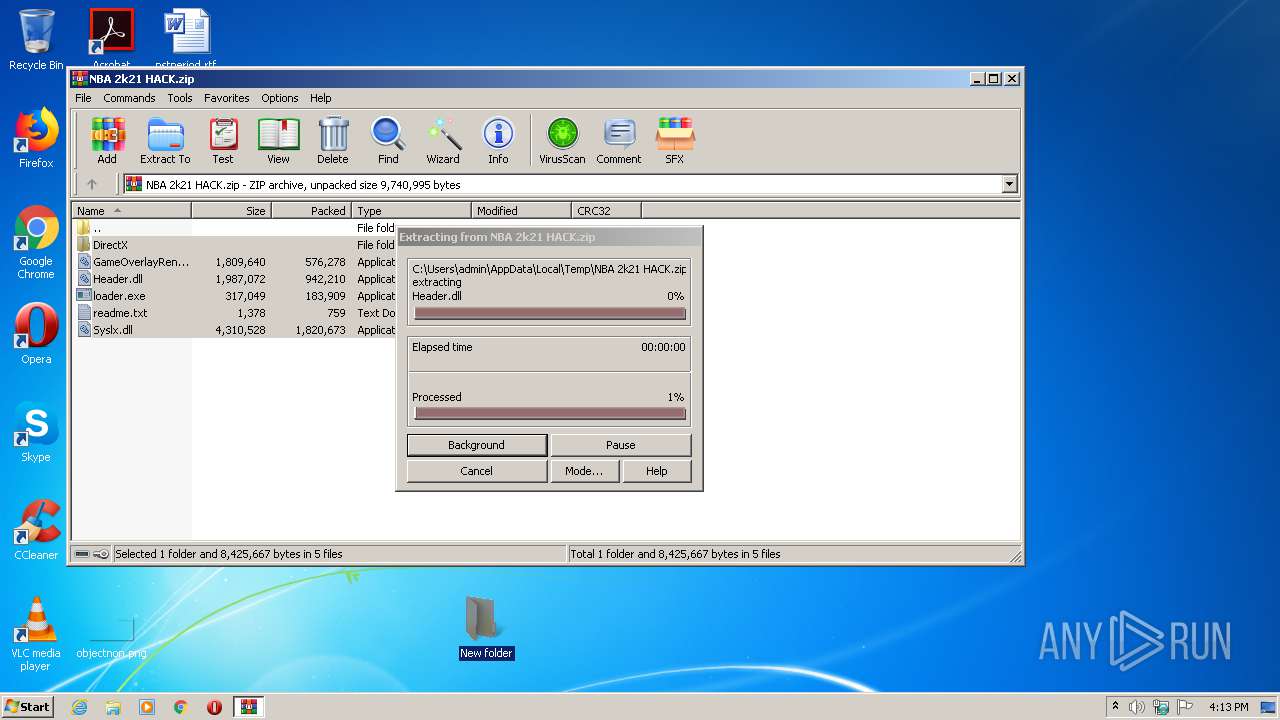Show hidden tray icons arrow

tap(1115, 707)
